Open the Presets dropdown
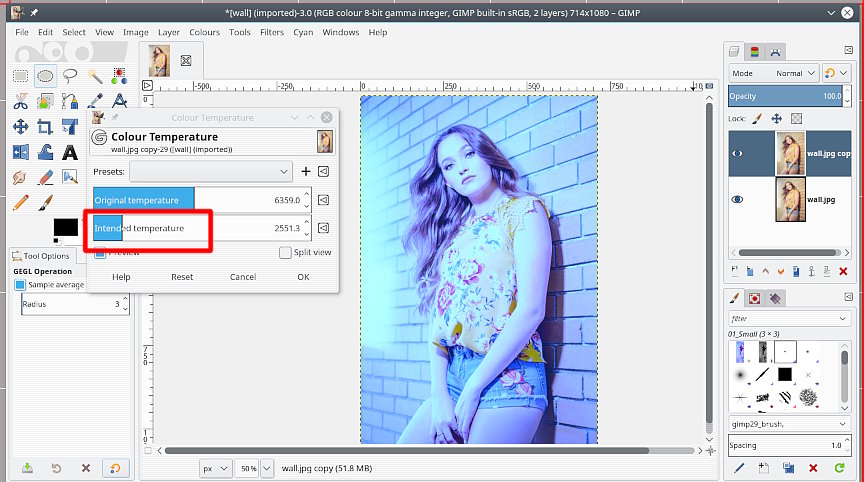 pyautogui.click(x=211, y=172)
